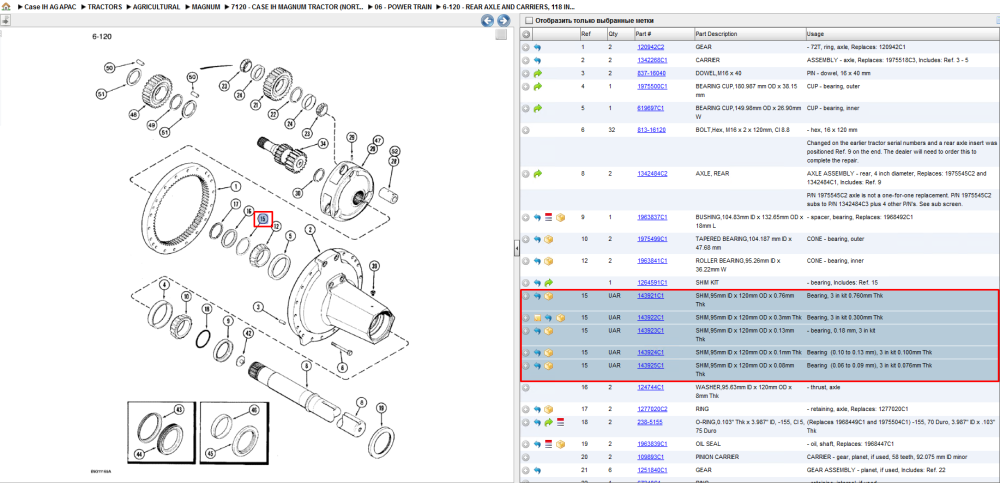The image size is (1000, 483).
Task: Open the red-lined notes icon on the O-RING row
Action: coord(560,422)
